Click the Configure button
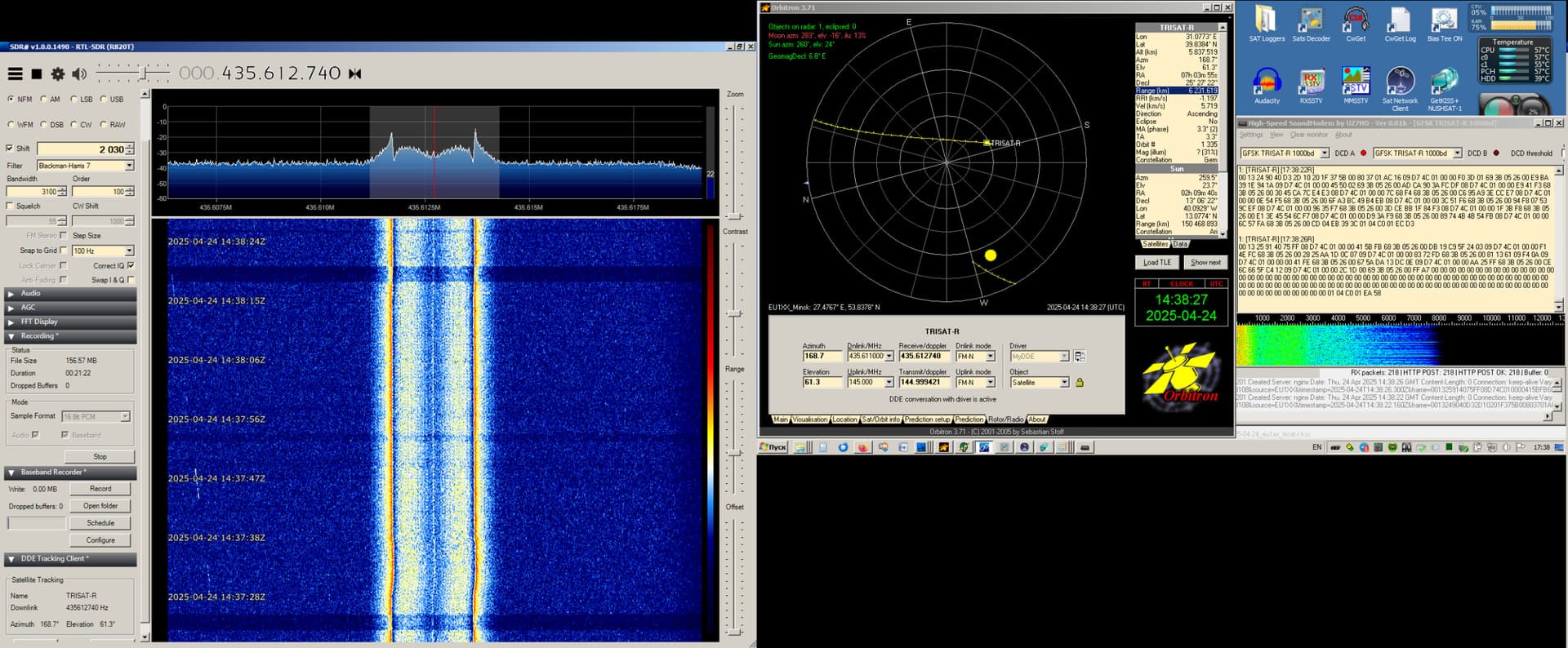This screenshot has width=1568, height=648. pyautogui.click(x=100, y=540)
